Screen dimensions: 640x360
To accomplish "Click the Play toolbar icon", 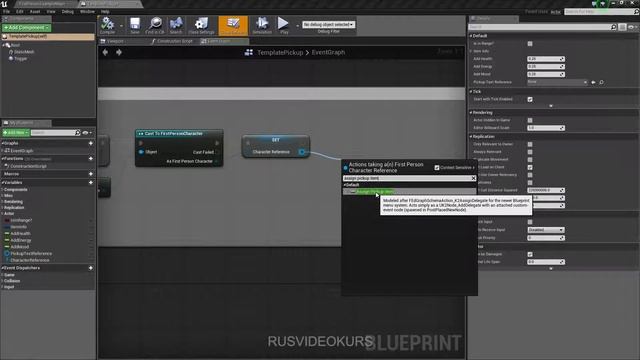I will click(283, 24).
